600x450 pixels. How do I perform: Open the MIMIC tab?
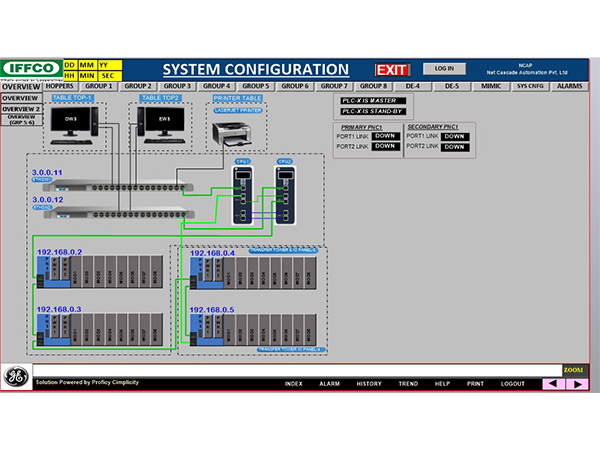(x=491, y=87)
